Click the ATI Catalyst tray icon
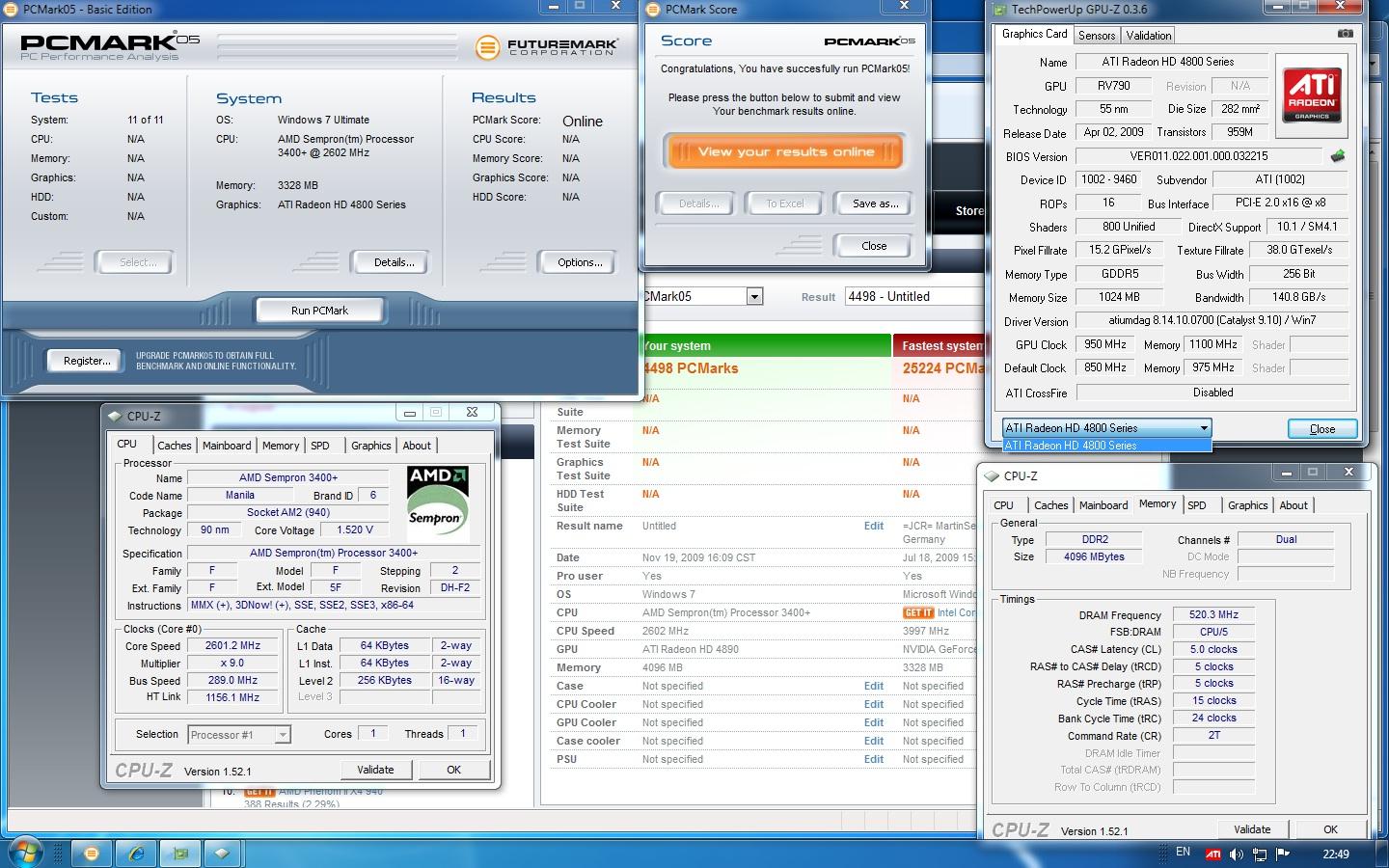 coord(1212,854)
